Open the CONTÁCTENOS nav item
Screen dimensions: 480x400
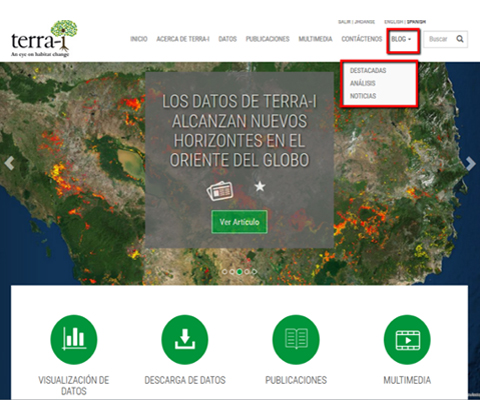362,39
